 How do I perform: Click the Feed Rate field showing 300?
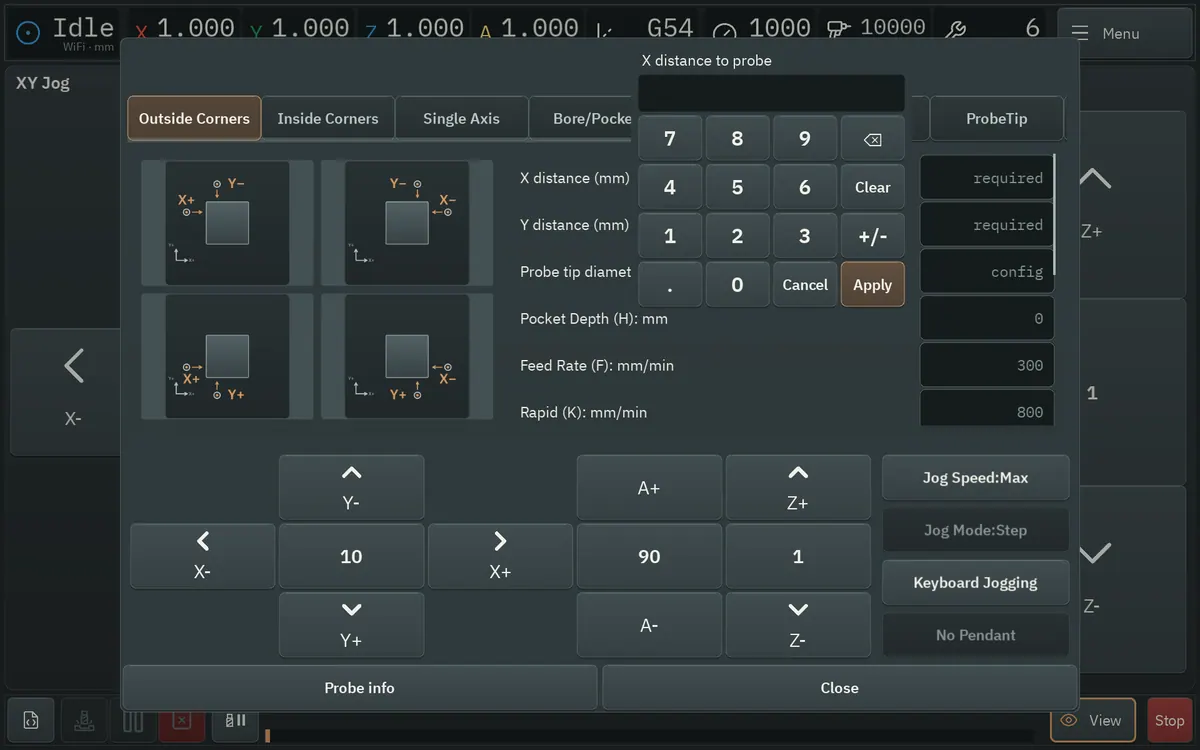tap(986, 366)
